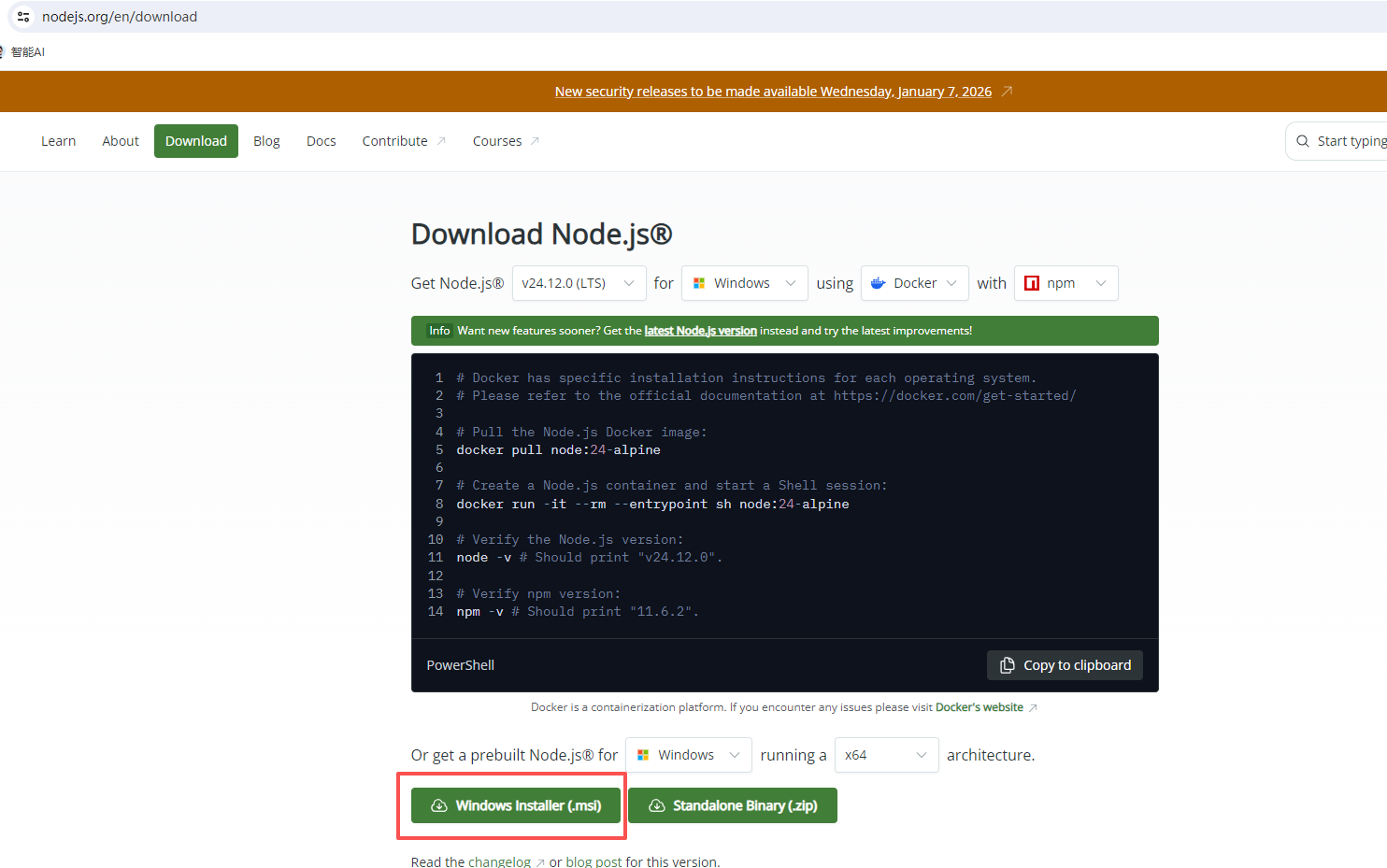Click the search magnifier icon
This screenshot has height=868, width=1387.
[1303, 141]
